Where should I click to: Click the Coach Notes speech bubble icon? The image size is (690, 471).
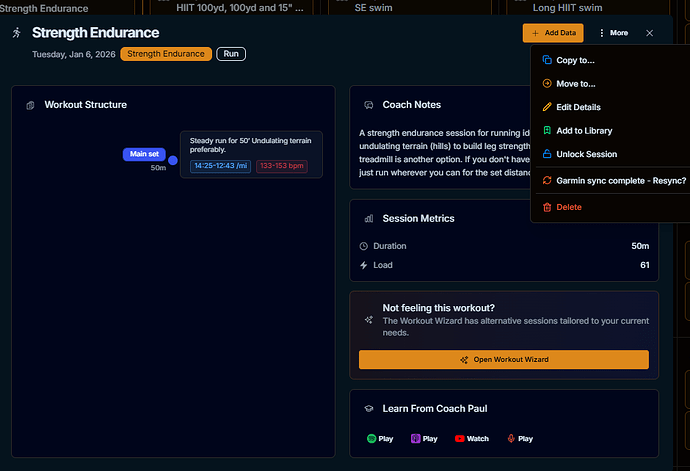coord(369,105)
